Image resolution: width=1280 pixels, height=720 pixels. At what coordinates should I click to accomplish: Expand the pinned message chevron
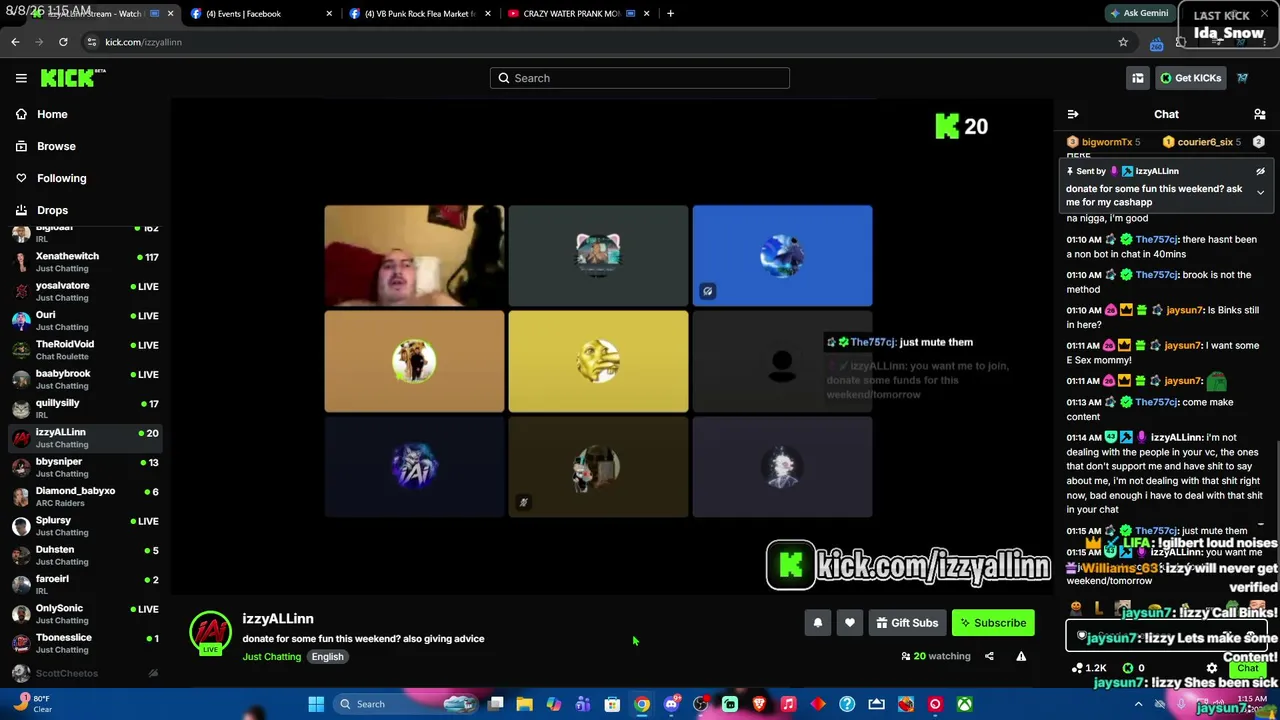(x=1261, y=192)
